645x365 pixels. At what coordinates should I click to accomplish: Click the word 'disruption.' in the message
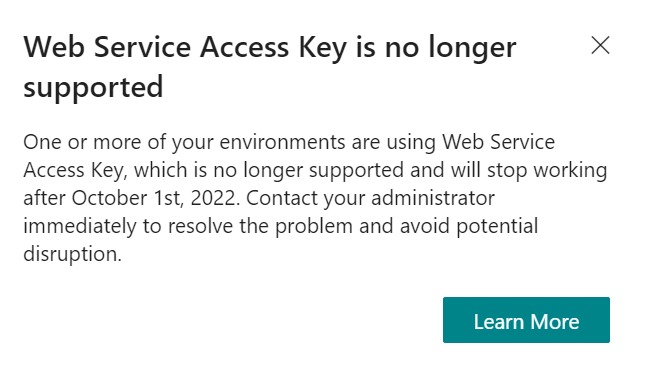[72, 254]
